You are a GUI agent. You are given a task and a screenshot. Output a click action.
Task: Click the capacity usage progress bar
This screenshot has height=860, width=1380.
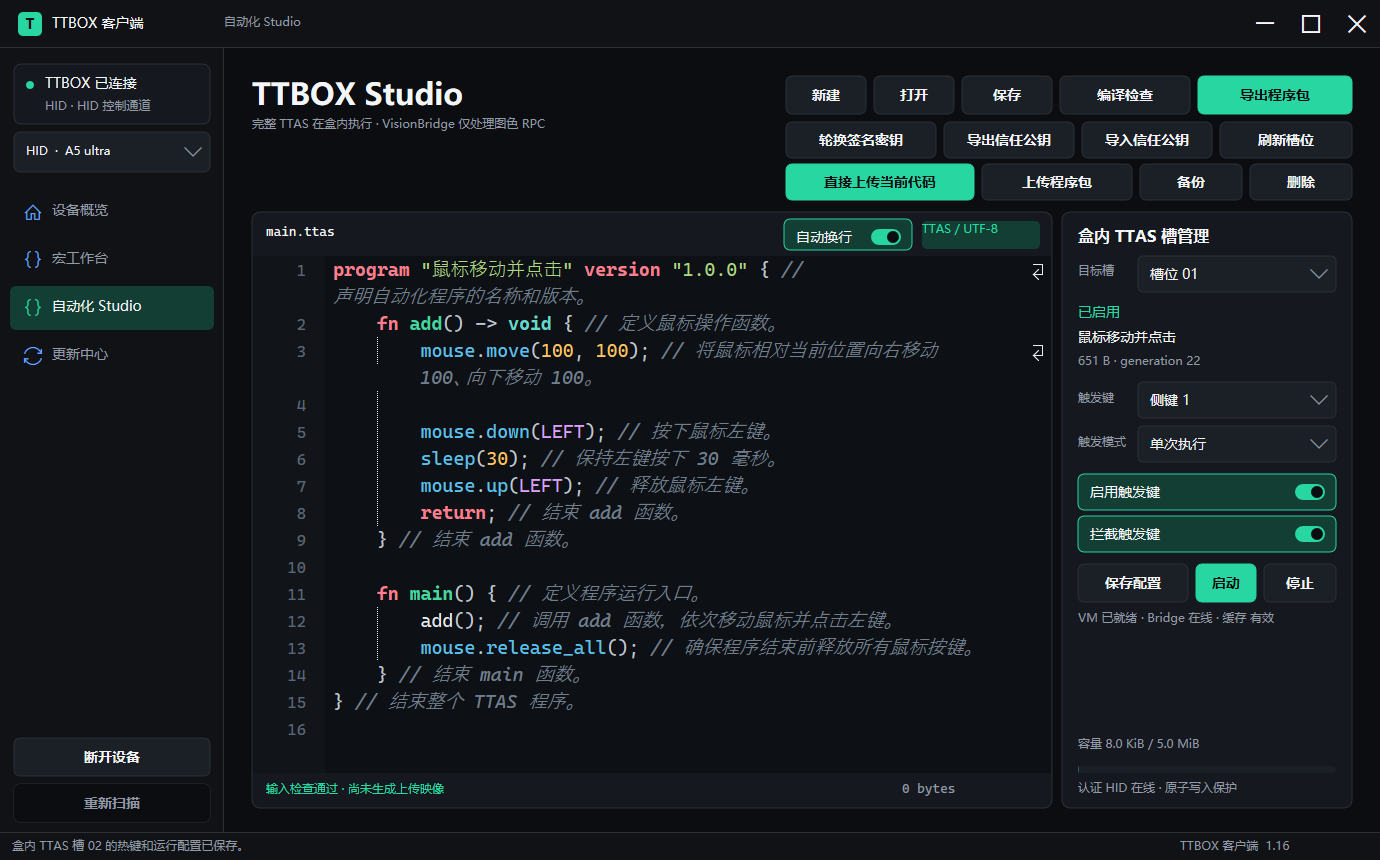pos(1207,769)
